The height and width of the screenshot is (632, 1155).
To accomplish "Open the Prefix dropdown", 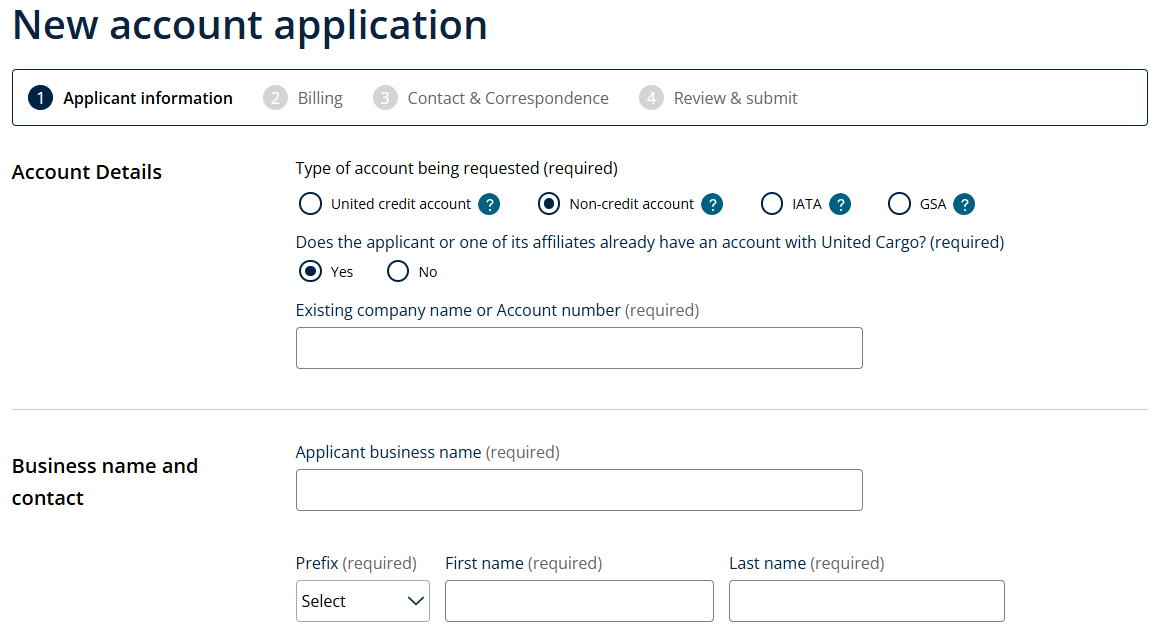I will (x=363, y=601).
